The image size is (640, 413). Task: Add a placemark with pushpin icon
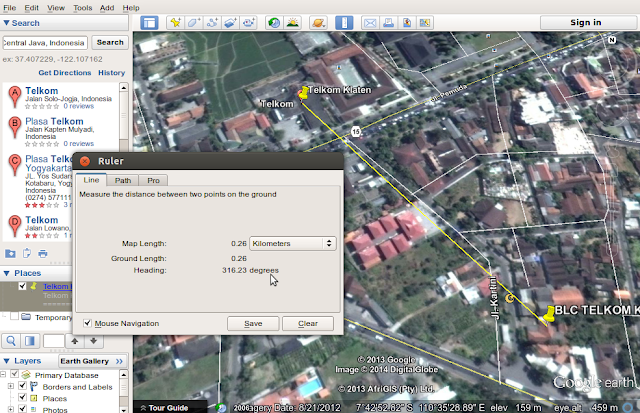pyautogui.click(x=176, y=23)
